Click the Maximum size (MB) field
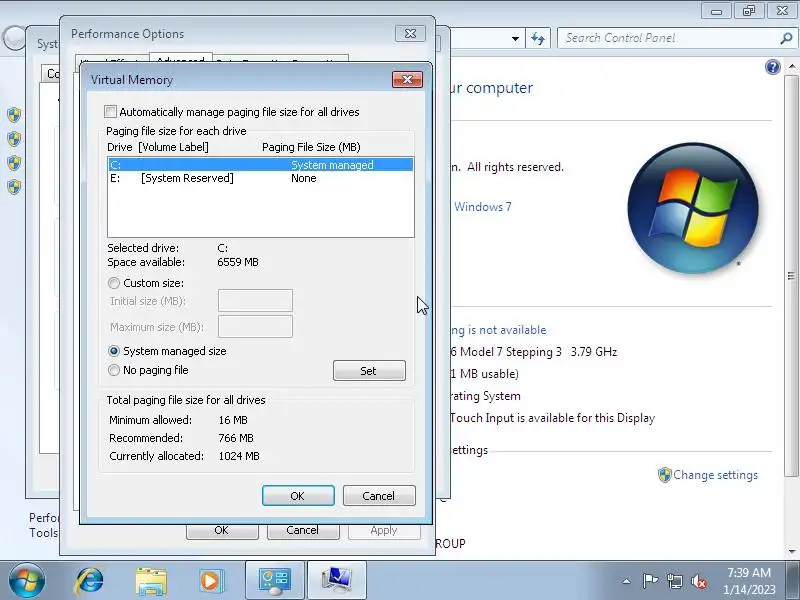Viewport: 800px width, 600px height. 255,327
